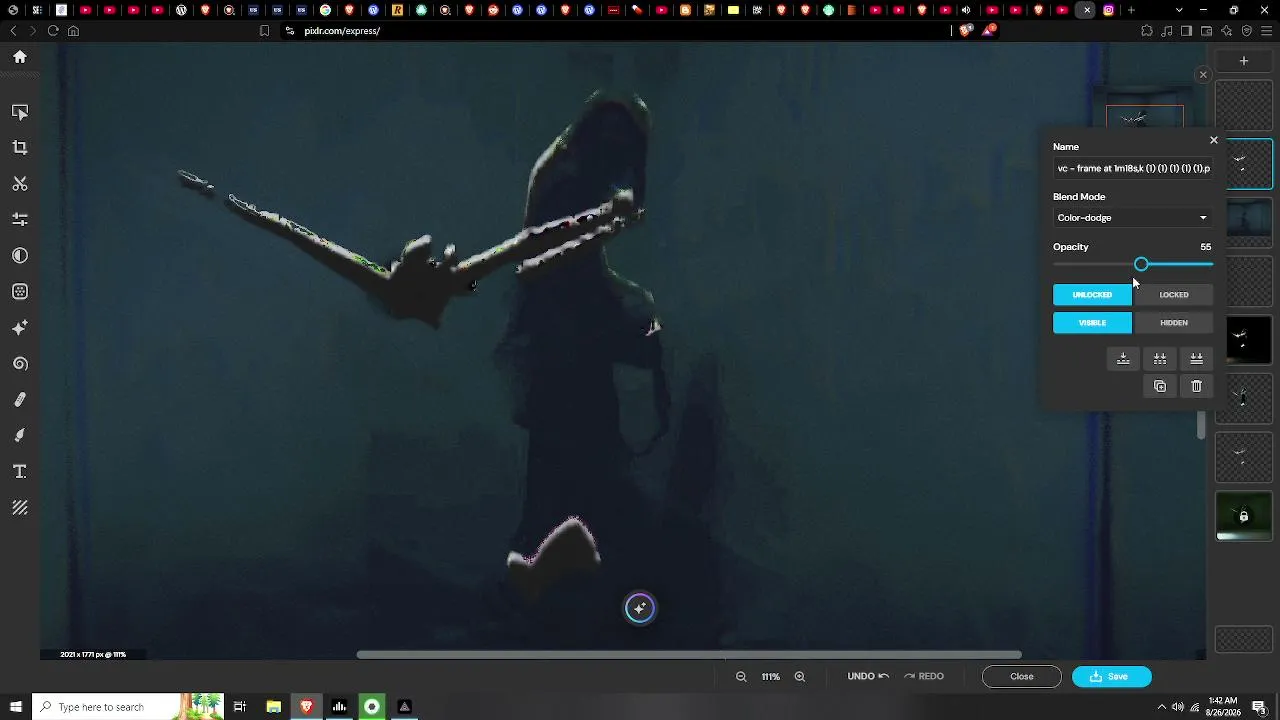
Task: Click the opacity value 55
Action: point(1205,247)
